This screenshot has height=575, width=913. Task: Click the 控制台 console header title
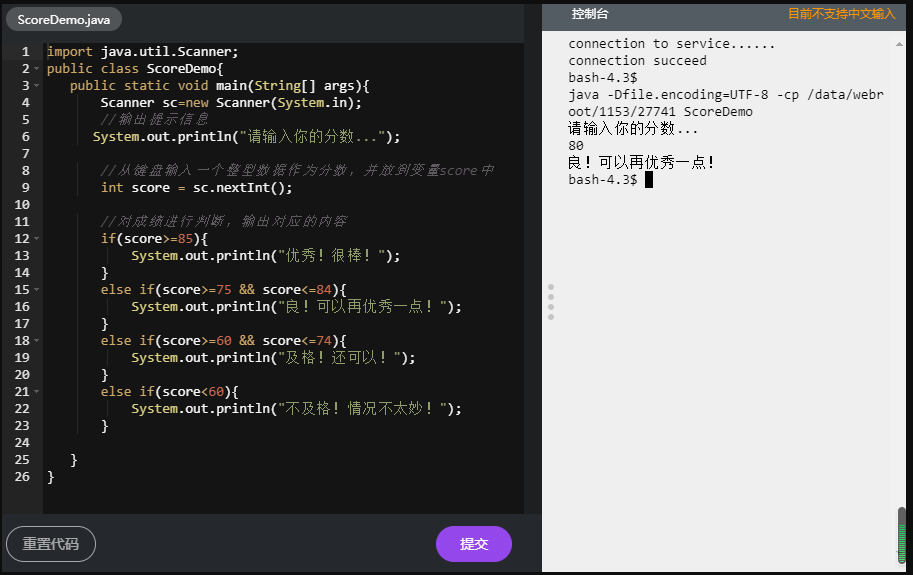pyautogui.click(x=590, y=14)
